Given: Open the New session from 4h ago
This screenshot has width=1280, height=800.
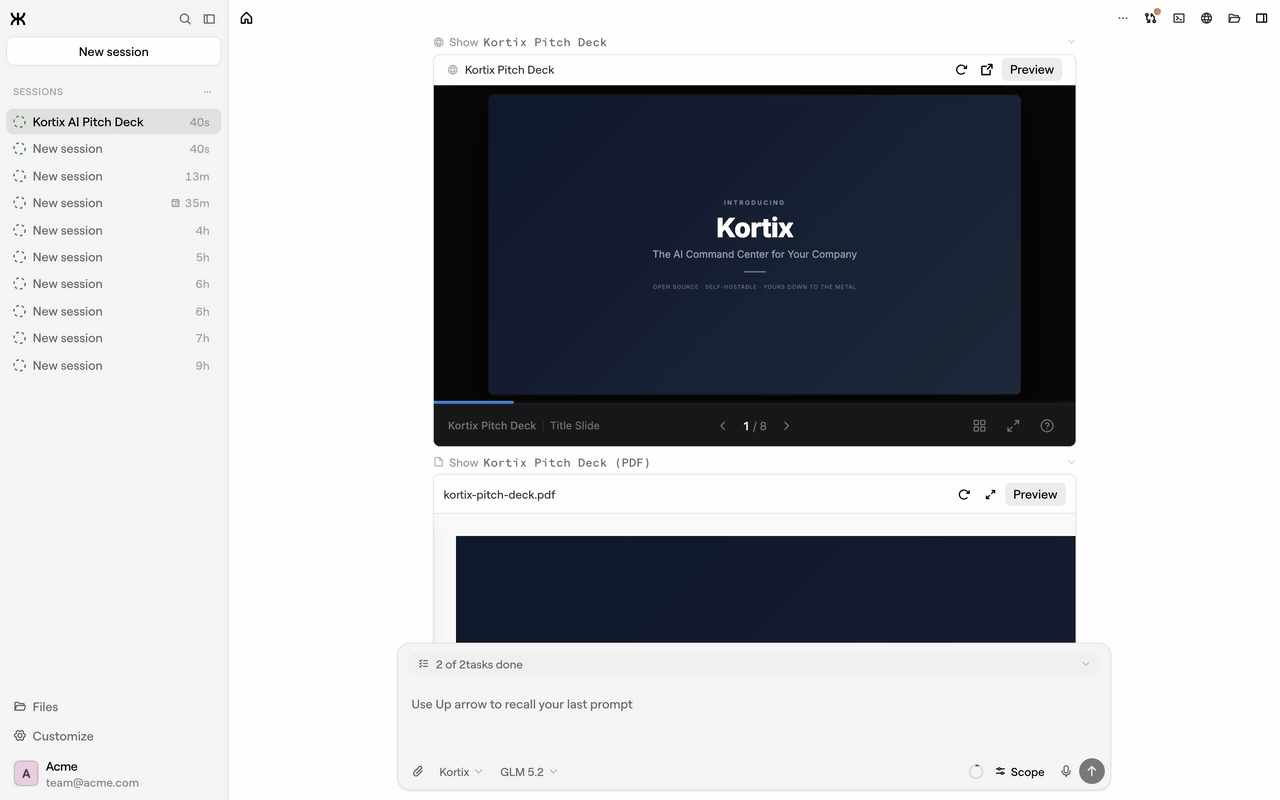Looking at the screenshot, I should [x=114, y=230].
